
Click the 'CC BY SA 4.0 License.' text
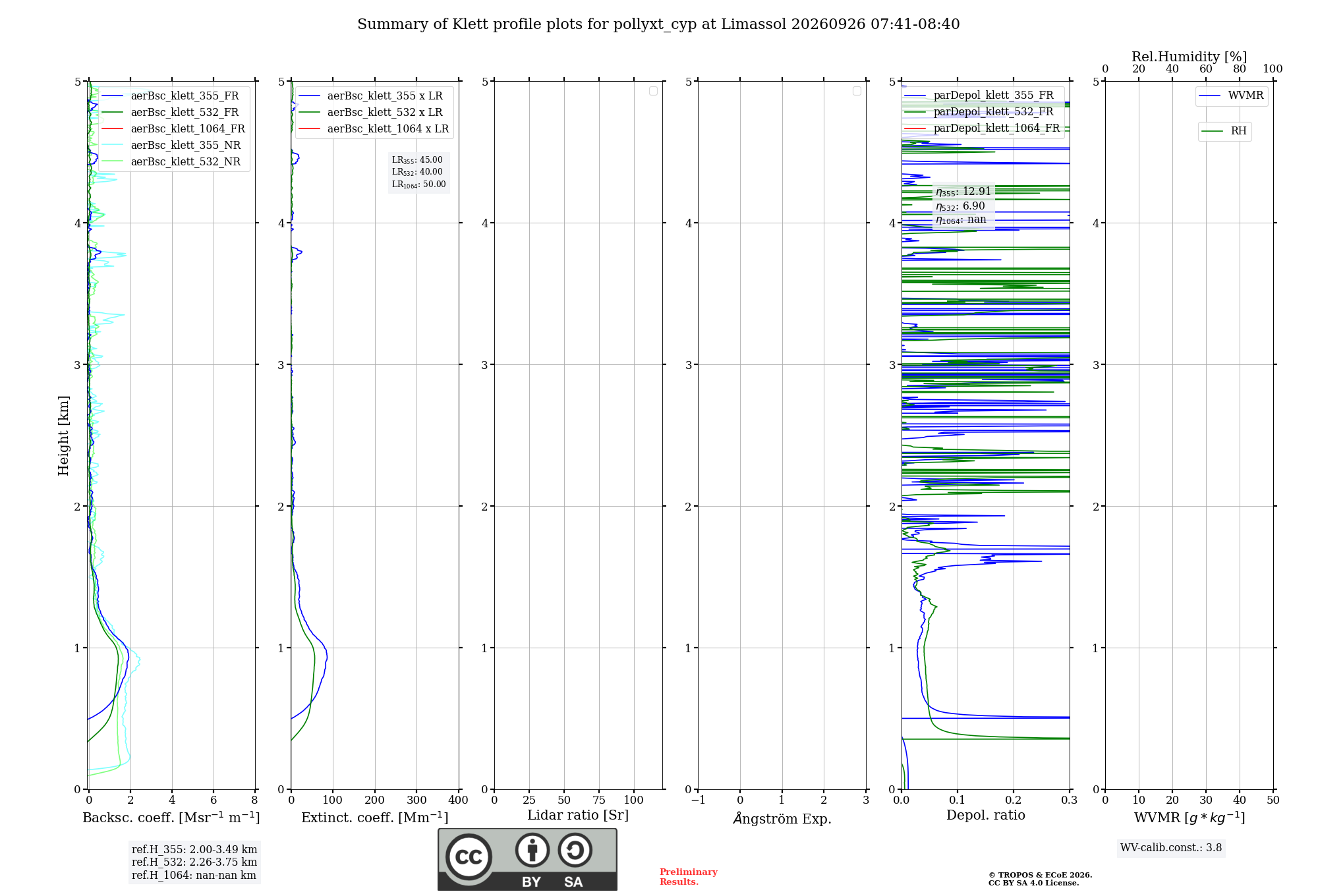1034,883
